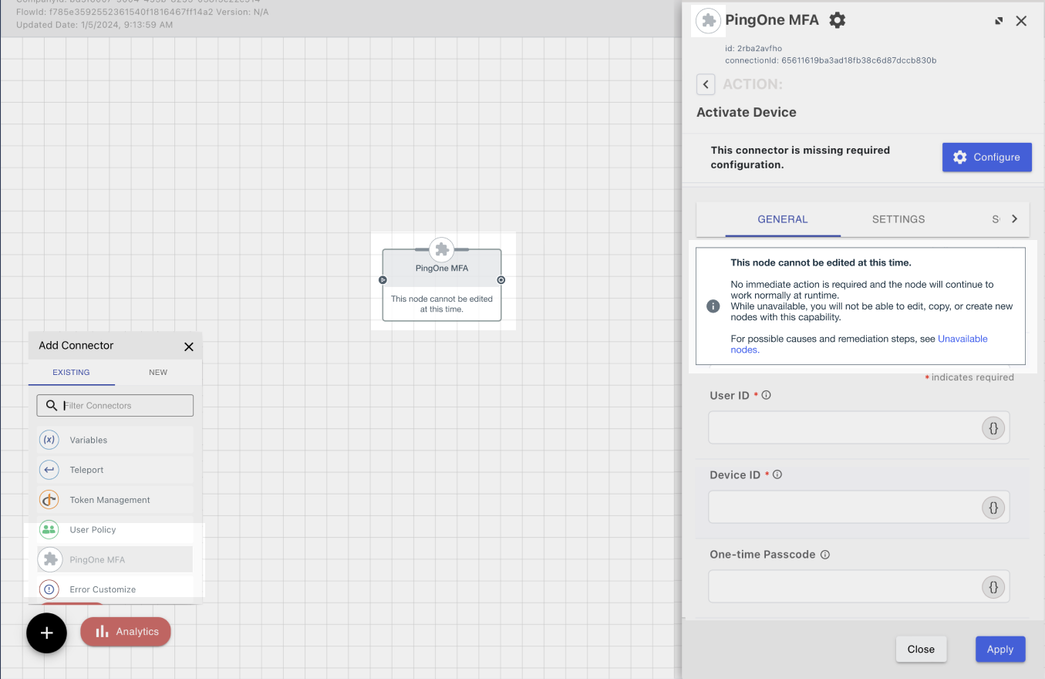Open variable picker for User ID field
This screenshot has height=679, width=1045.
[x=993, y=428]
